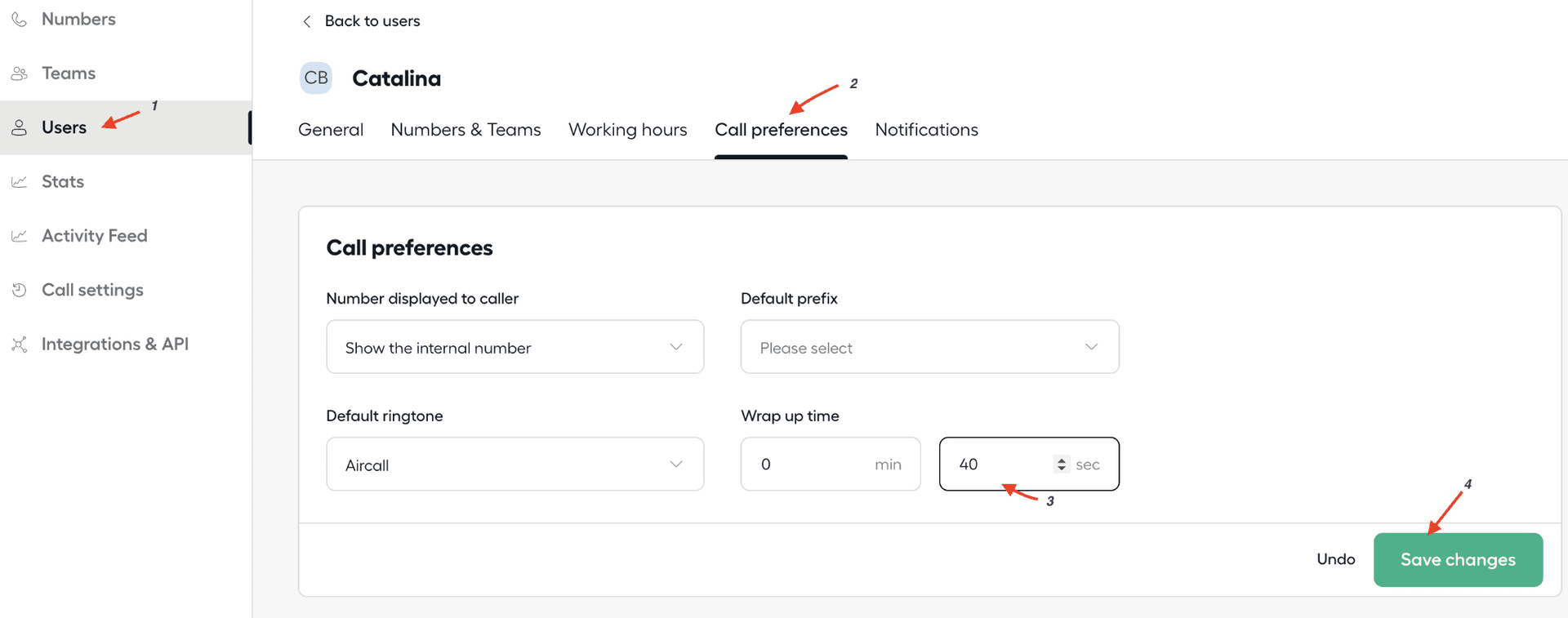Click the CB avatar badge
This screenshot has width=1568, height=618.
(316, 78)
